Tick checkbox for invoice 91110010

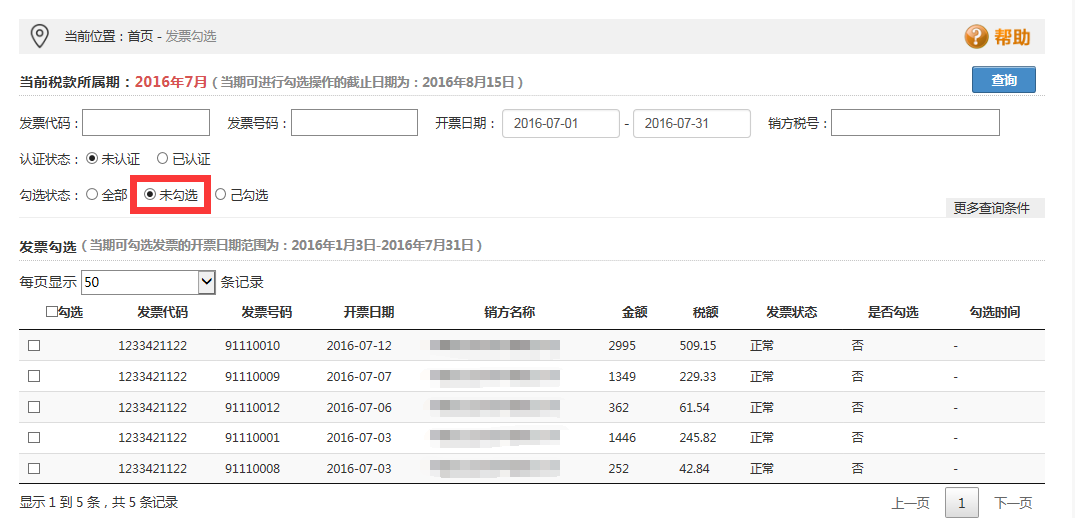point(34,346)
